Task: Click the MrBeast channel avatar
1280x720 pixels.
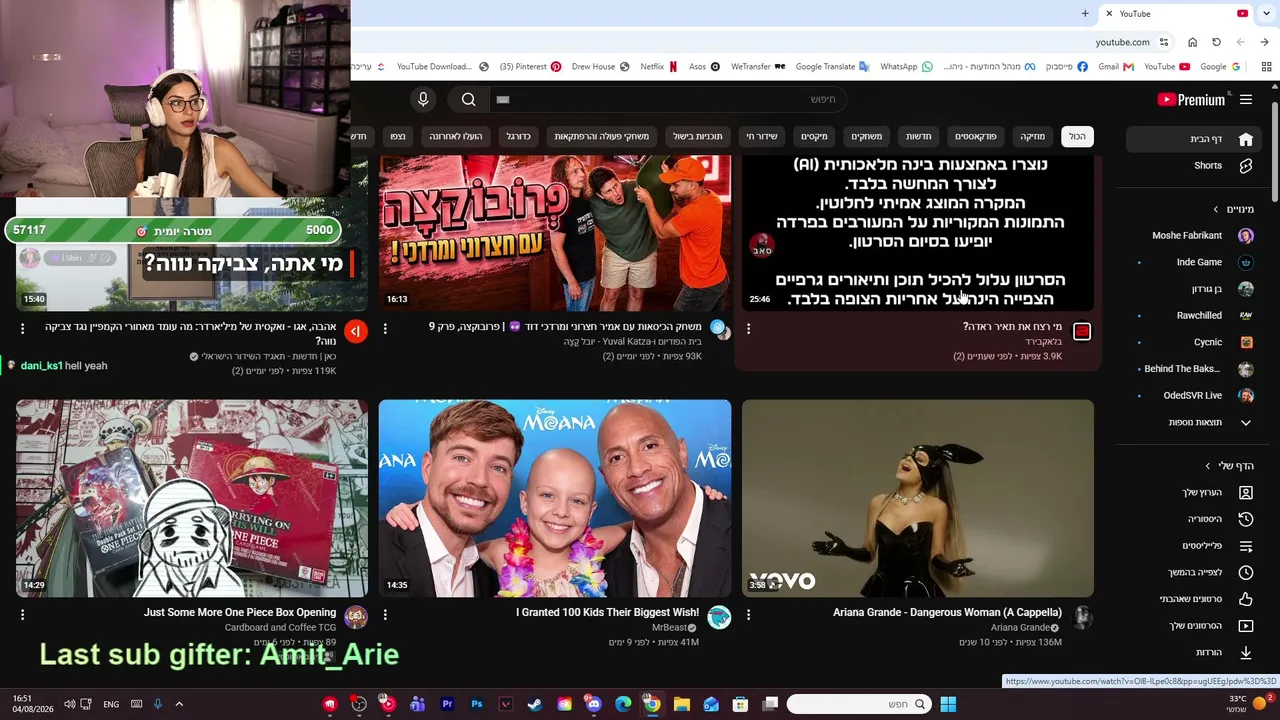Action: pos(719,618)
